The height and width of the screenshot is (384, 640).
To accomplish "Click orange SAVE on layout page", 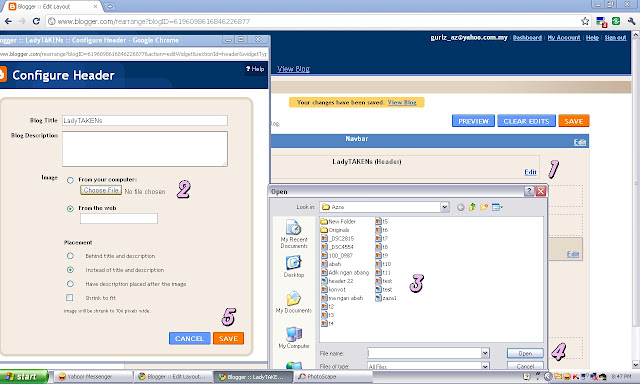I will pos(573,121).
